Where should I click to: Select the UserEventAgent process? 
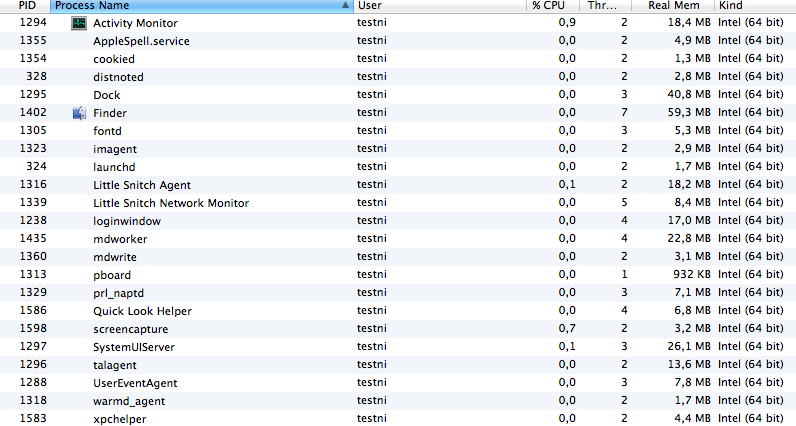135,383
